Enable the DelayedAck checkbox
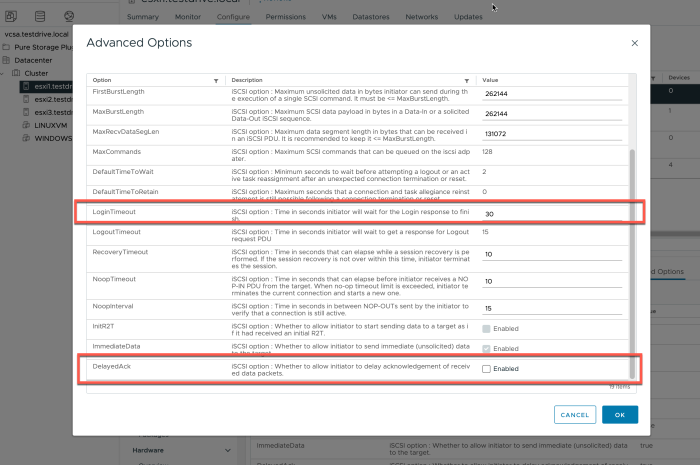This screenshot has width=700, height=465. (486, 369)
